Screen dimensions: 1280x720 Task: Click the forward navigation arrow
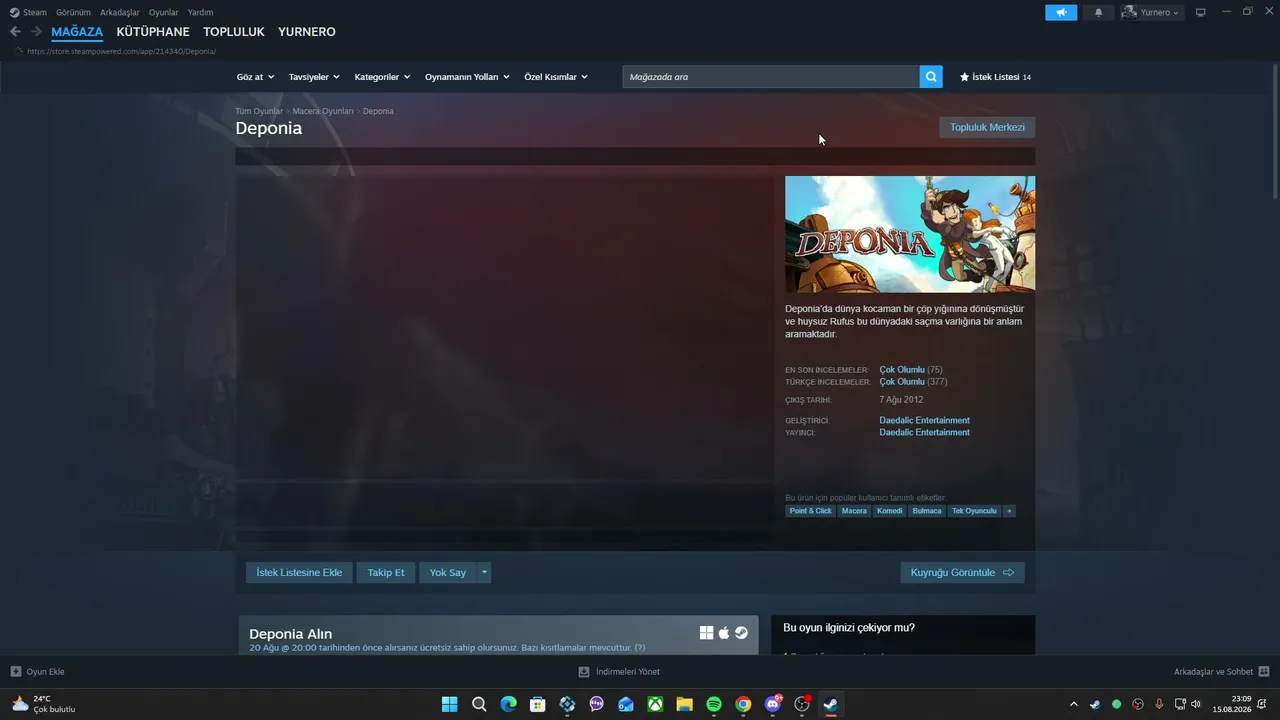click(37, 32)
